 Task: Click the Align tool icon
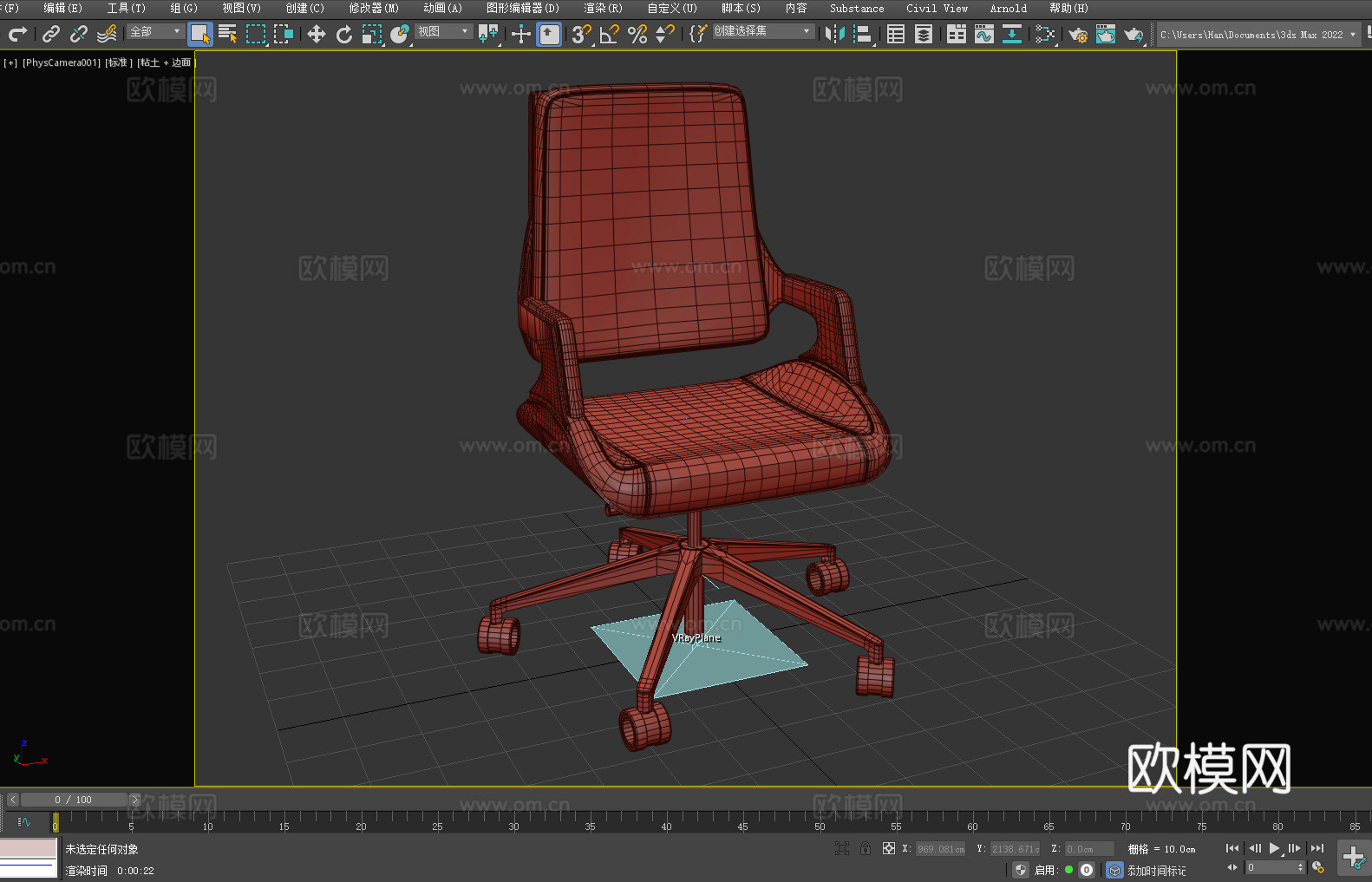click(x=863, y=34)
